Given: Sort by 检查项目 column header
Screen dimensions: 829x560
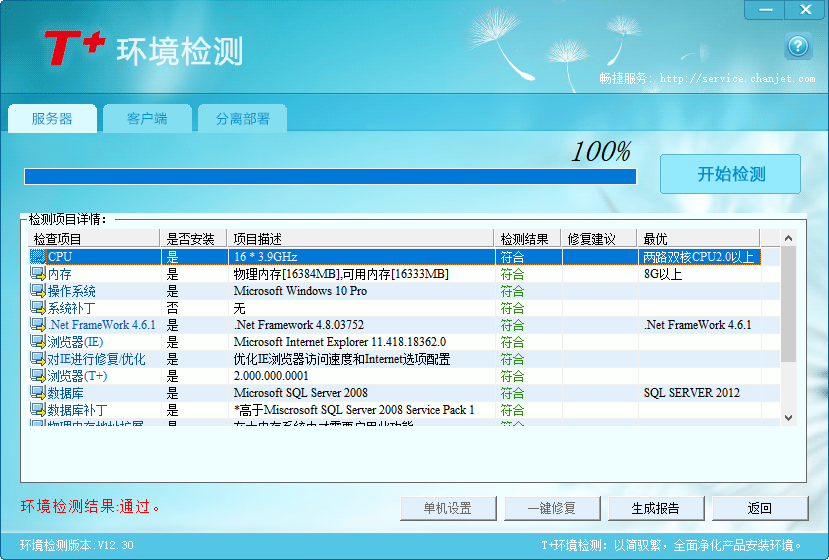Looking at the screenshot, I should click(x=94, y=239).
